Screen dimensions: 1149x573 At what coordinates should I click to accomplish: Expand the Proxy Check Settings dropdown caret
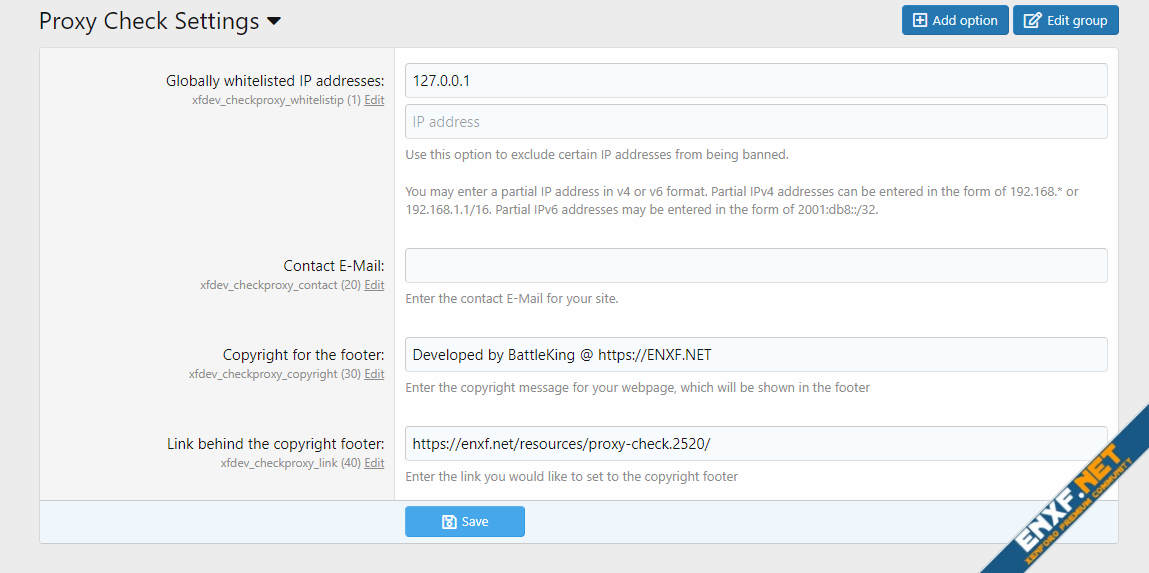(274, 21)
